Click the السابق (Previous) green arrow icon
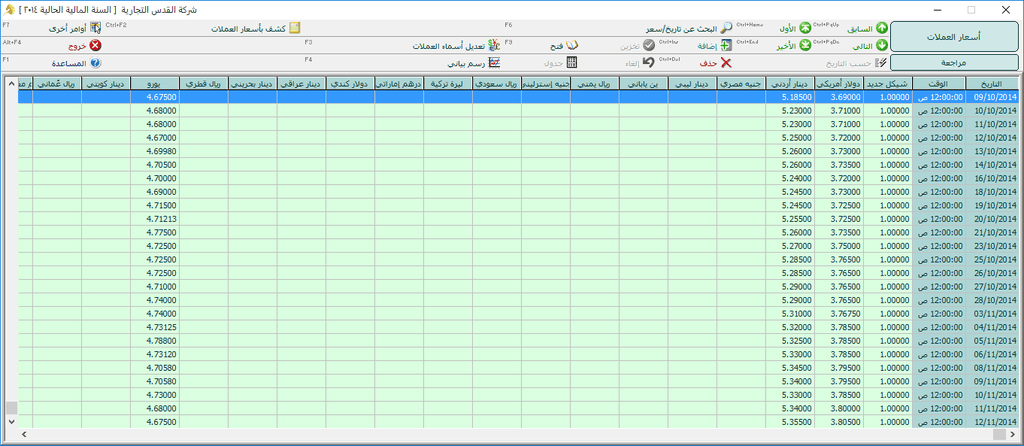1024x446 pixels. [881, 29]
